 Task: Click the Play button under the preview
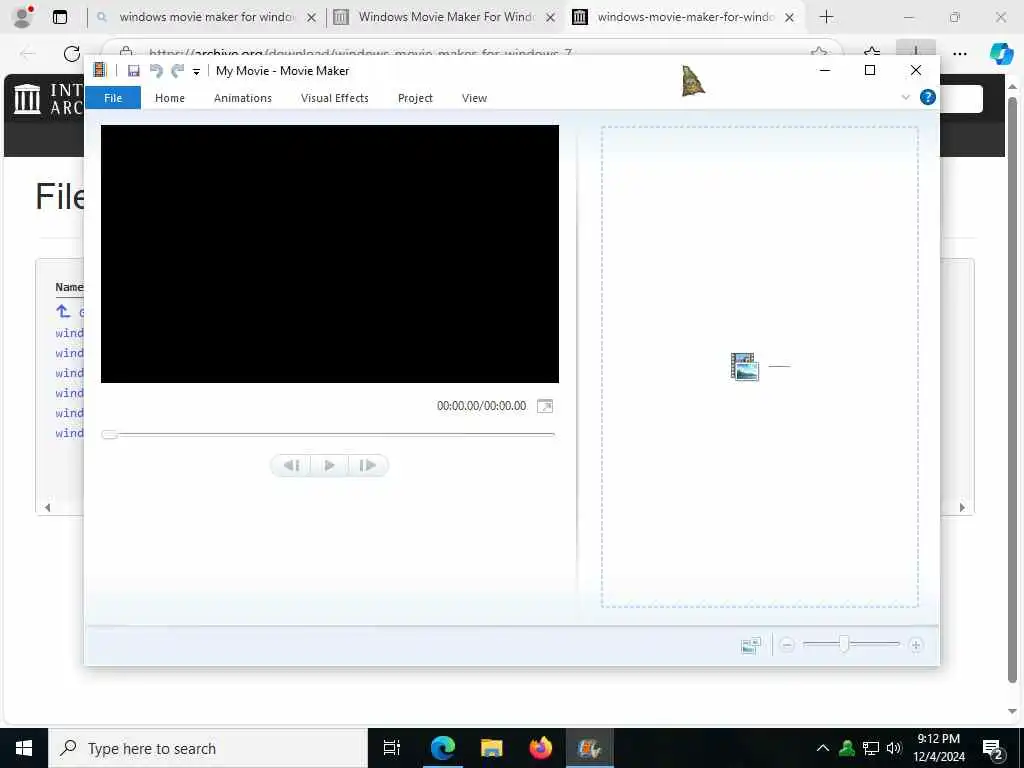pyautogui.click(x=329, y=465)
